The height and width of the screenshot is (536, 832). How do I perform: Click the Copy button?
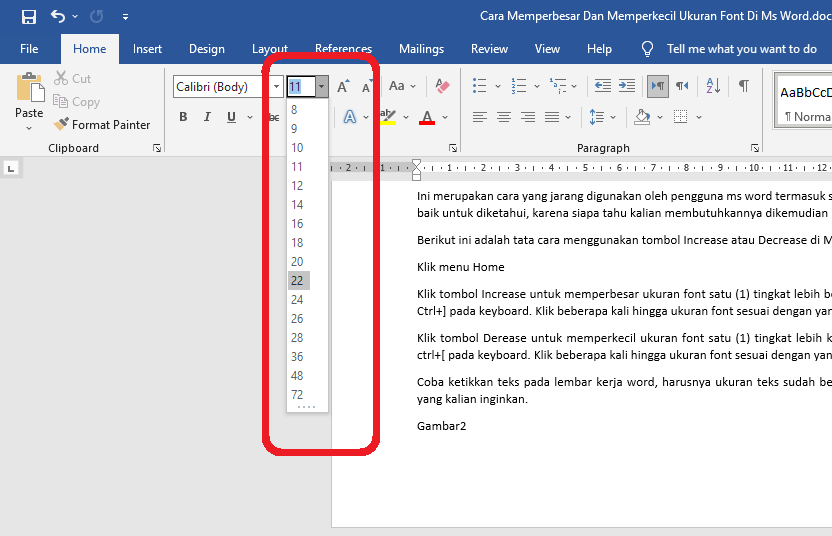click(x=76, y=101)
